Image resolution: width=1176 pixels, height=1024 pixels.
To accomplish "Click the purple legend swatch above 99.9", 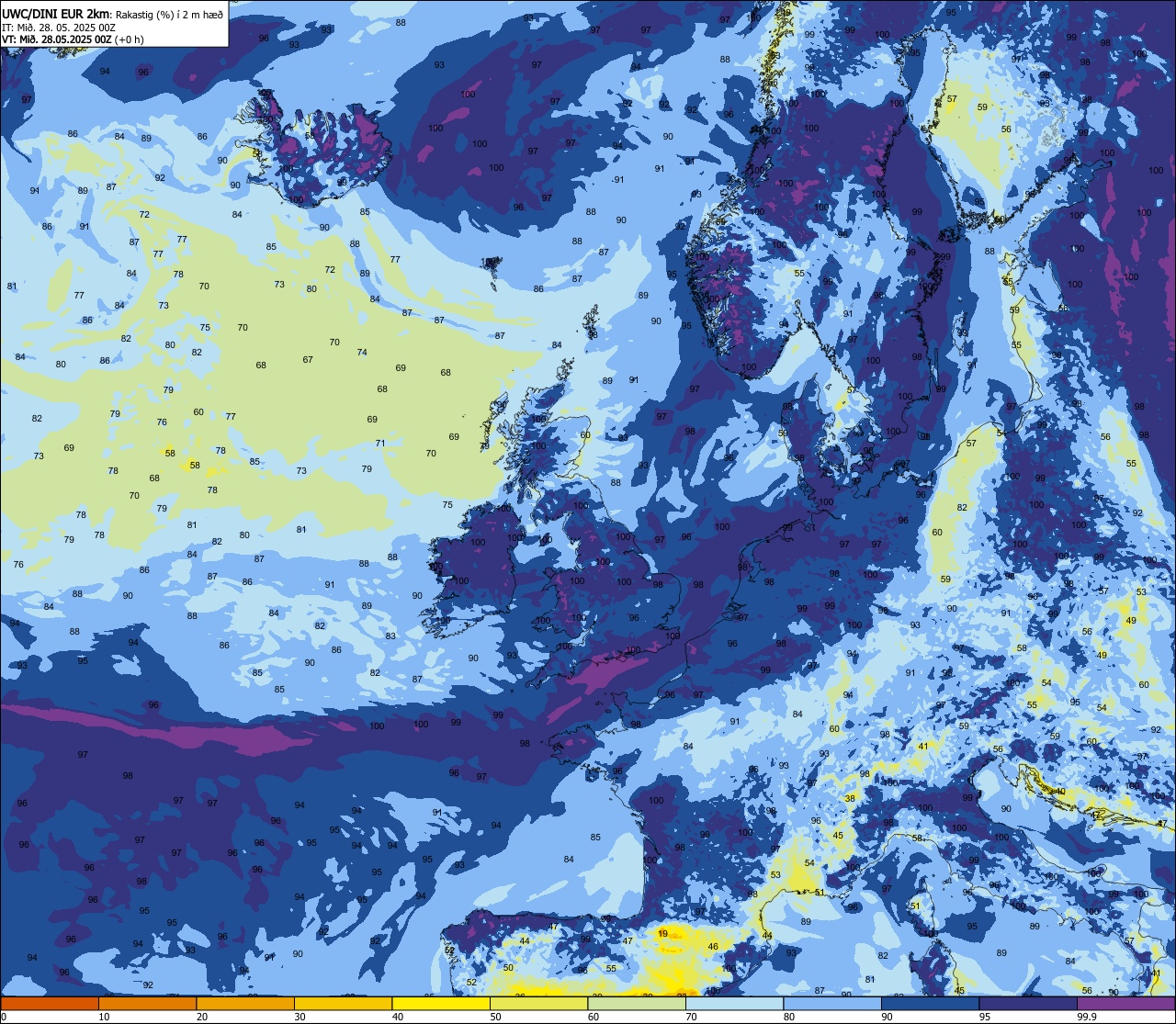I will (1125, 1003).
